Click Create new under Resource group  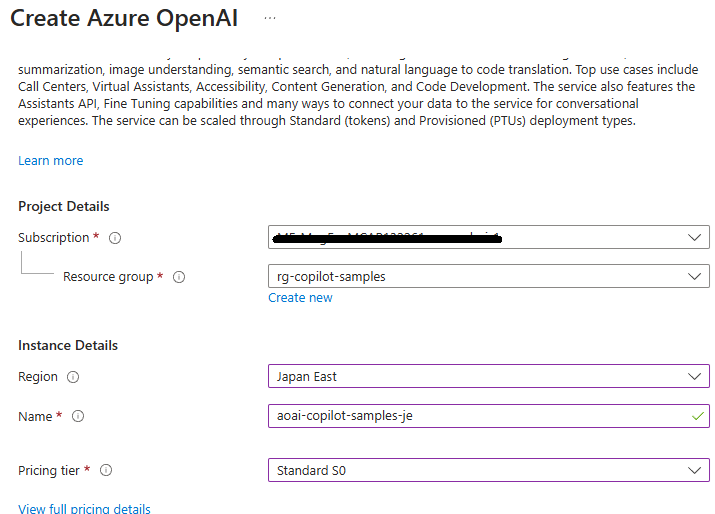[x=300, y=298]
